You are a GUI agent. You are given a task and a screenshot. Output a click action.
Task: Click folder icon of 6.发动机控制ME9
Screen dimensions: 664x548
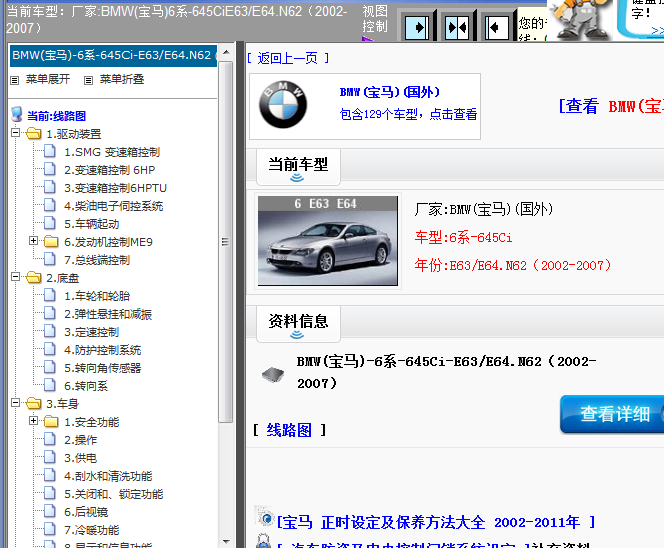[x=51, y=241]
